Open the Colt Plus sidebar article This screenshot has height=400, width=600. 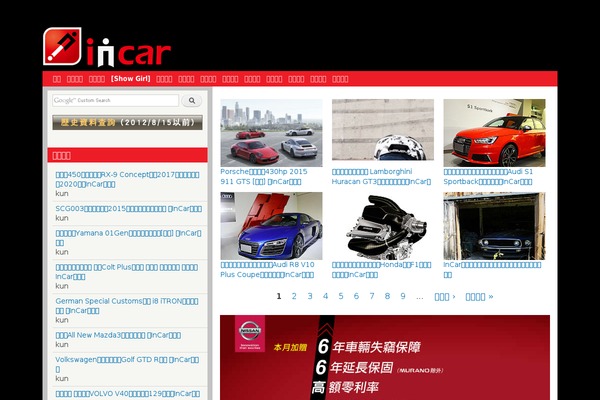tap(127, 272)
